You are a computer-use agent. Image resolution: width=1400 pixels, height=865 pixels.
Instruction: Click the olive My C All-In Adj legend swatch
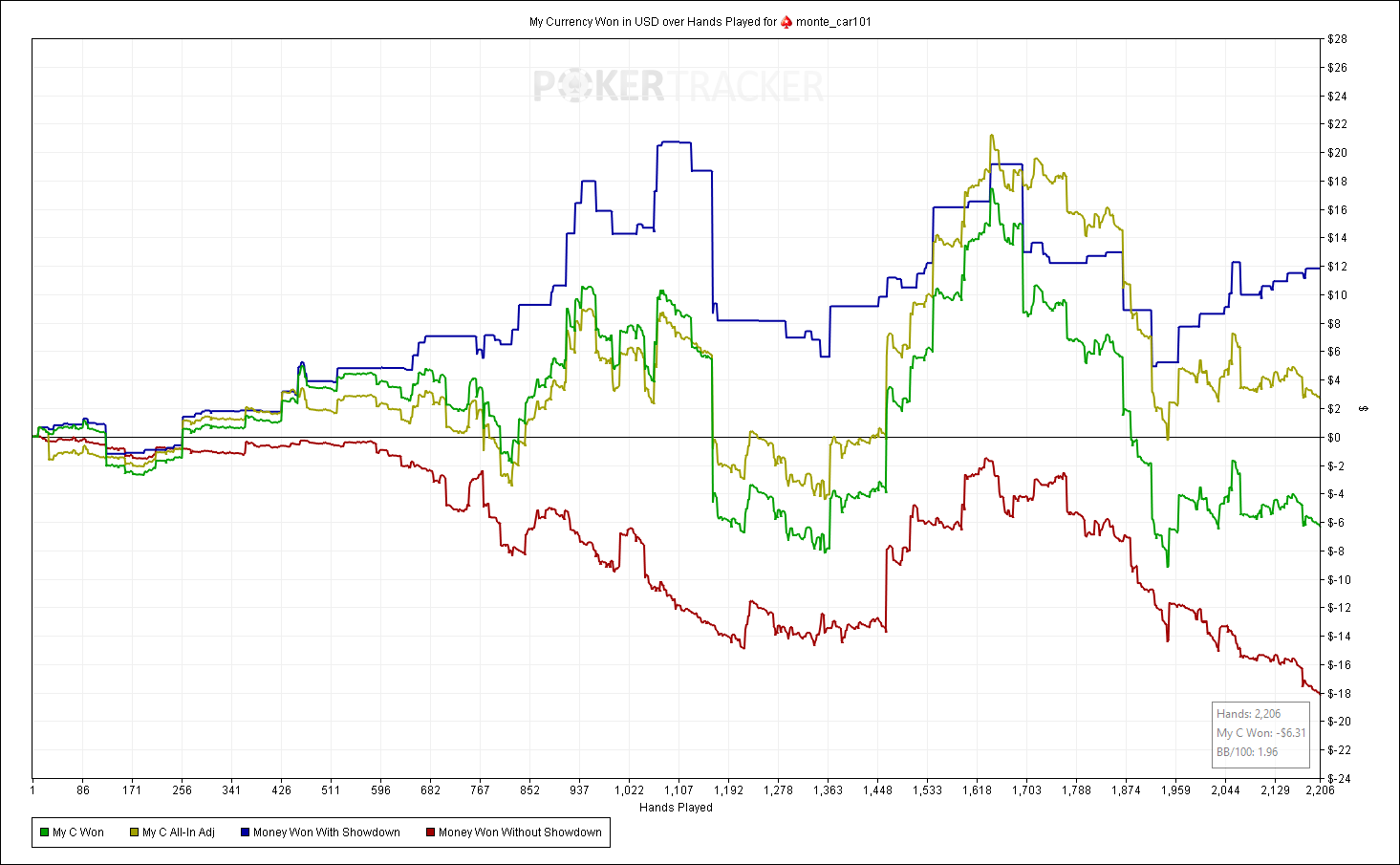(134, 833)
